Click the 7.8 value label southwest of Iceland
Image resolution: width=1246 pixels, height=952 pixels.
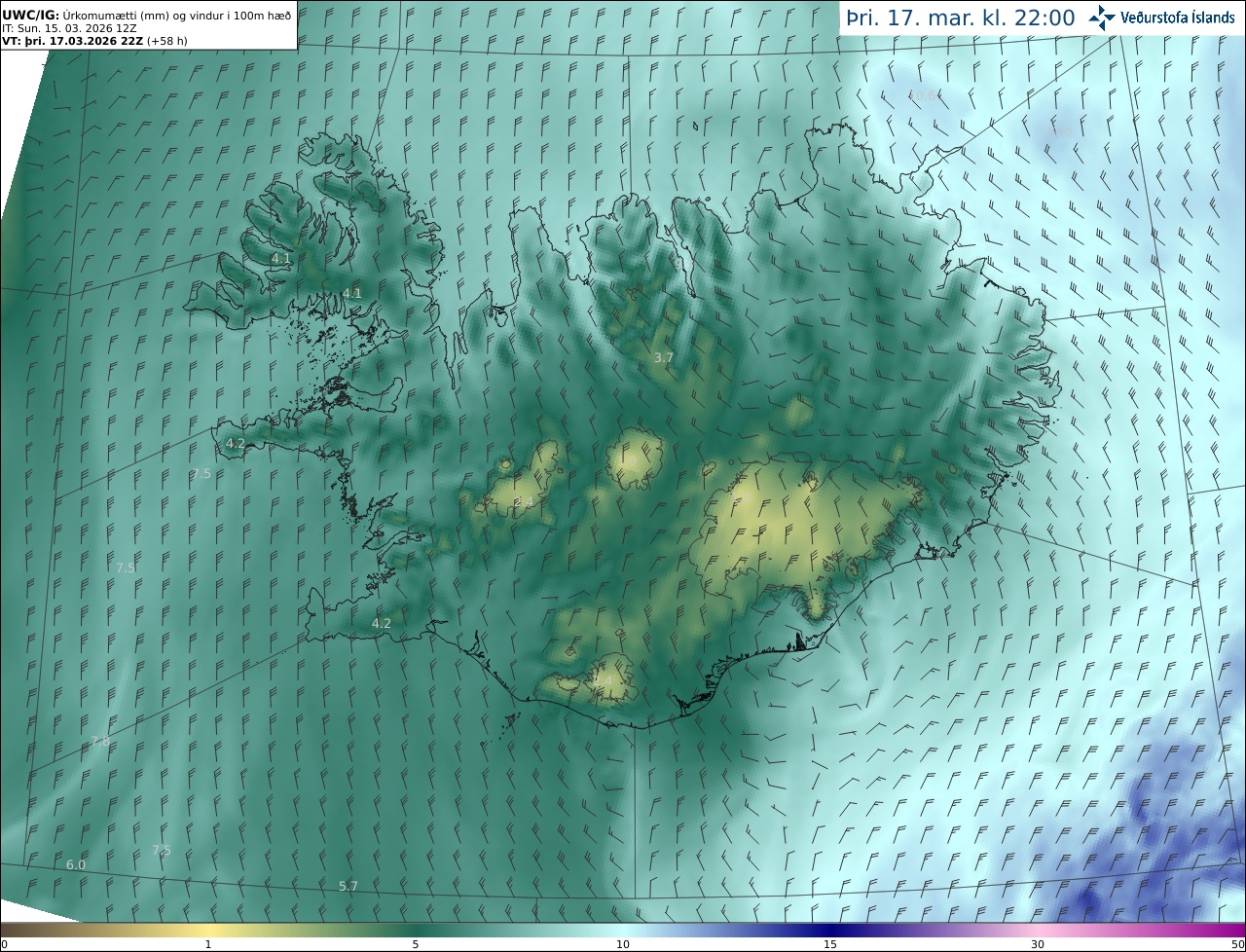(100, 742)
